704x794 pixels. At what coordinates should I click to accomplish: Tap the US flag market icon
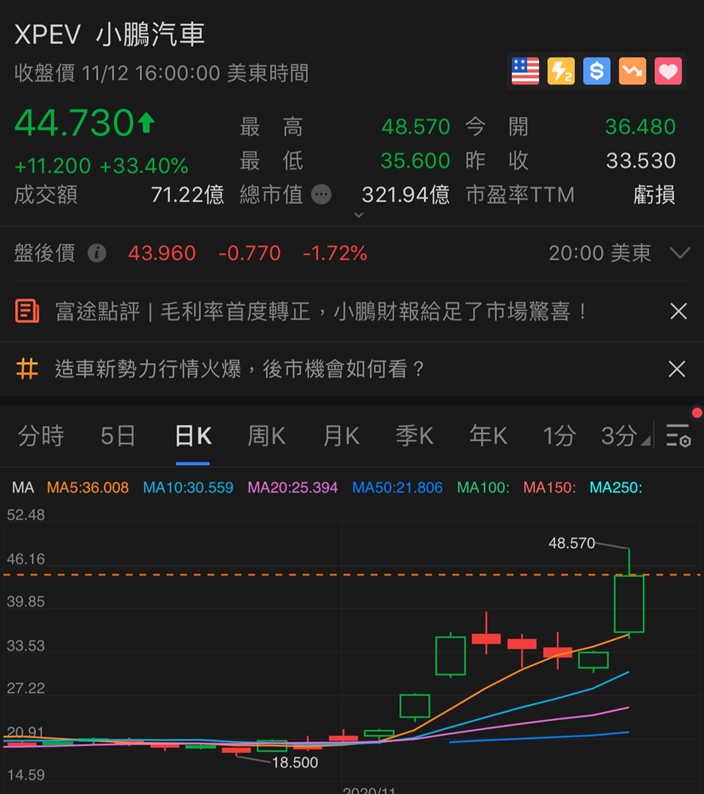pyautogui.click(x=525, y=71)
